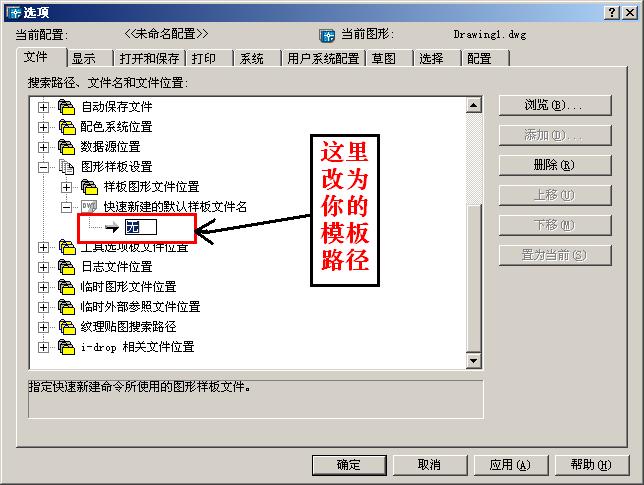Image resolution: width=644 pixels, height=485 pixels.
Task: Switch to the 用户系统配置 tab
Action: coord(323,58)
